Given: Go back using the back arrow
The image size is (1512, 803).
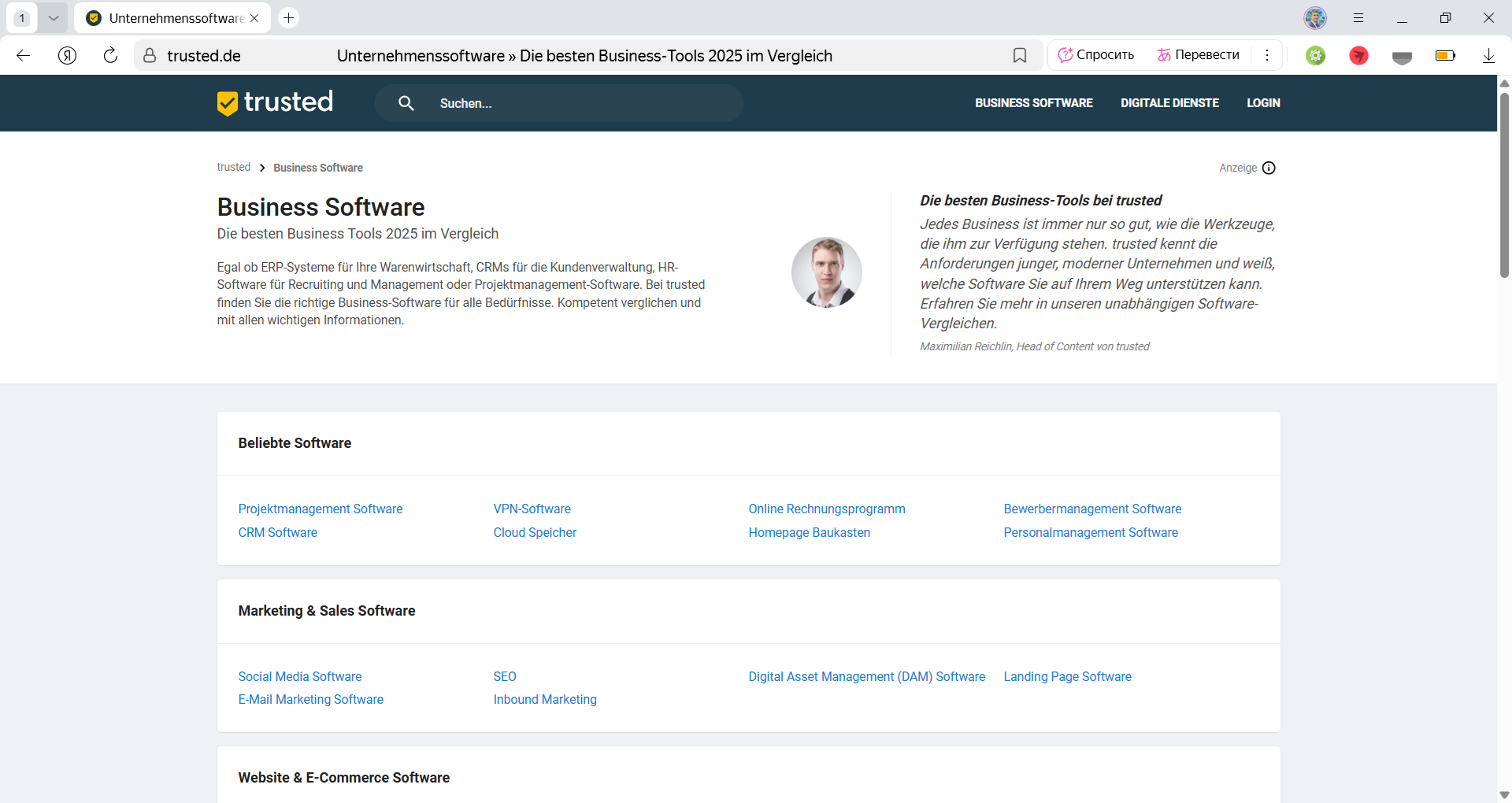Looking at the screenshot, I should point(24,55).
